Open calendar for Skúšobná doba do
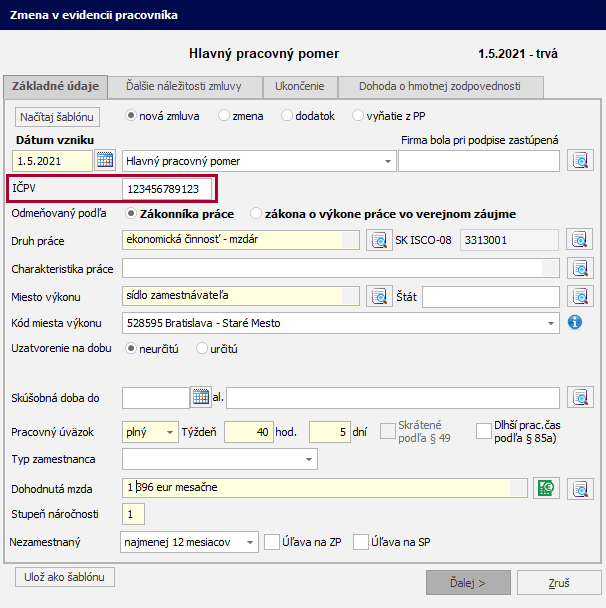Image resolution: width=606 pixels, height=608 pixels. 200,397
